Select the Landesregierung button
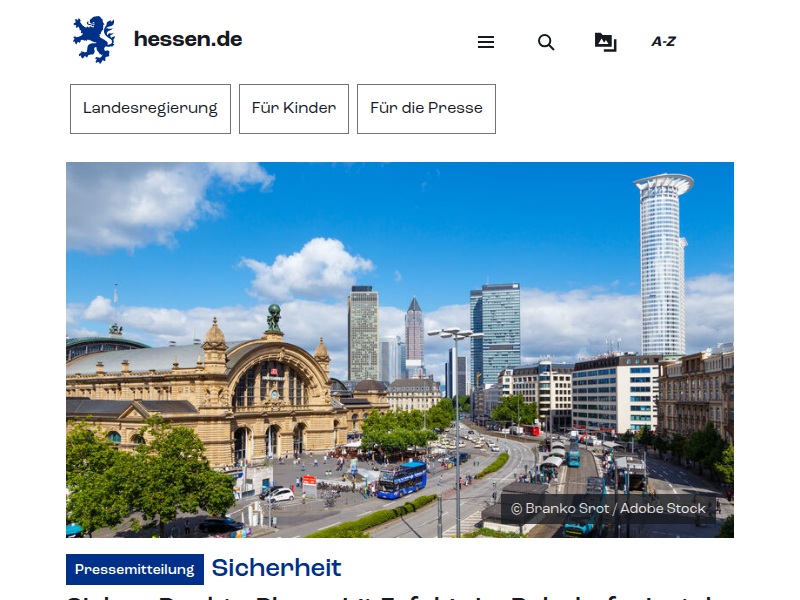The image size is (800, 600). click(150, 109)
